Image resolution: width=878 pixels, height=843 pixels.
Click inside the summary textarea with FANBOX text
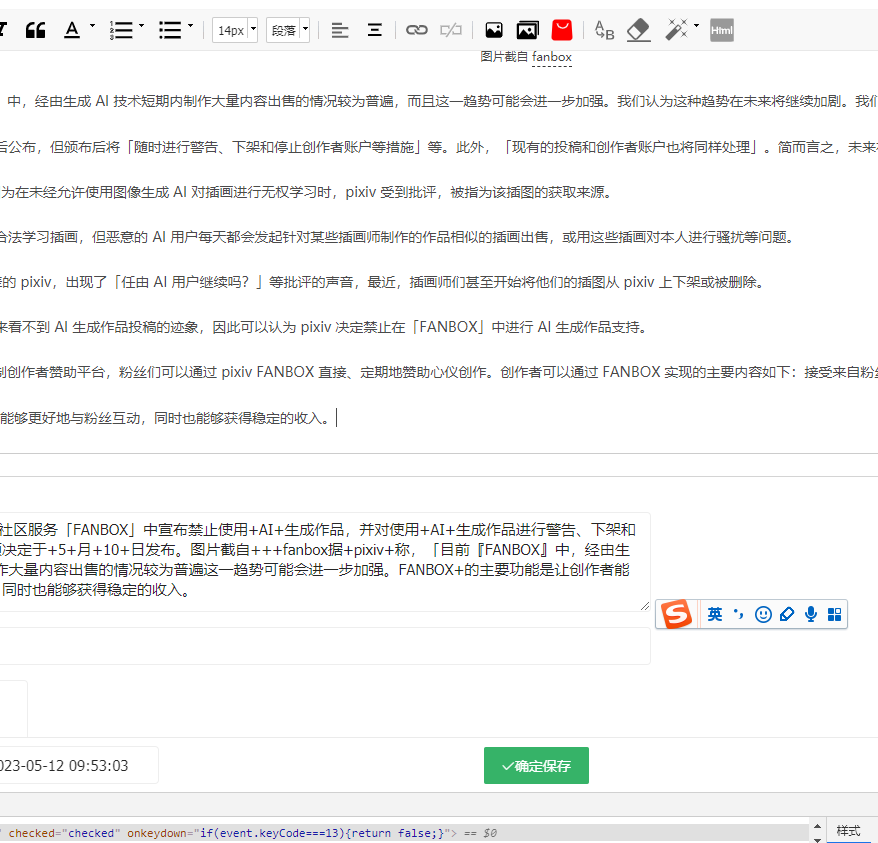pyautogui.click(x=325, y=560)
